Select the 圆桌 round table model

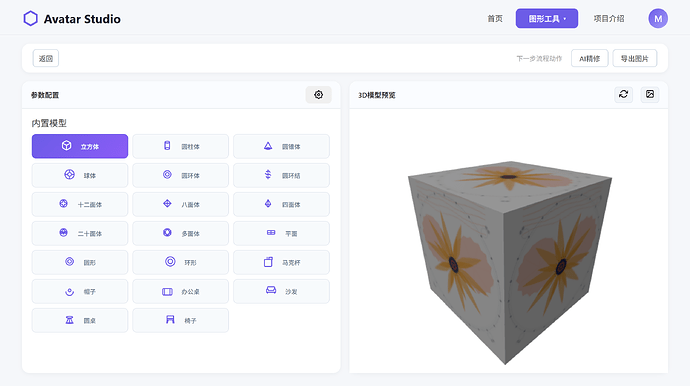point(80,320)
